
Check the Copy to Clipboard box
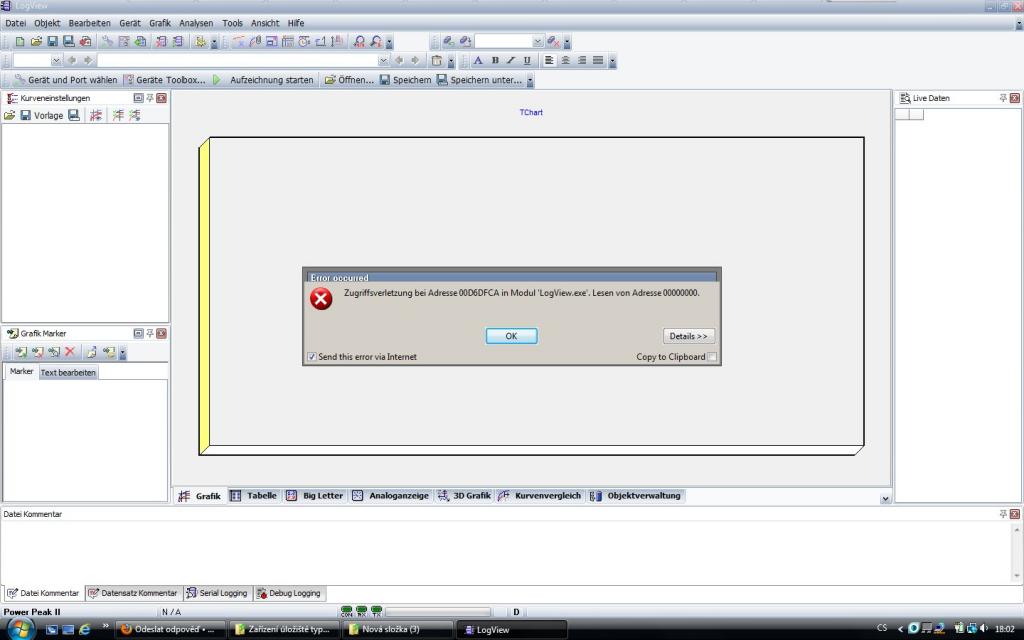pos(712,357)
